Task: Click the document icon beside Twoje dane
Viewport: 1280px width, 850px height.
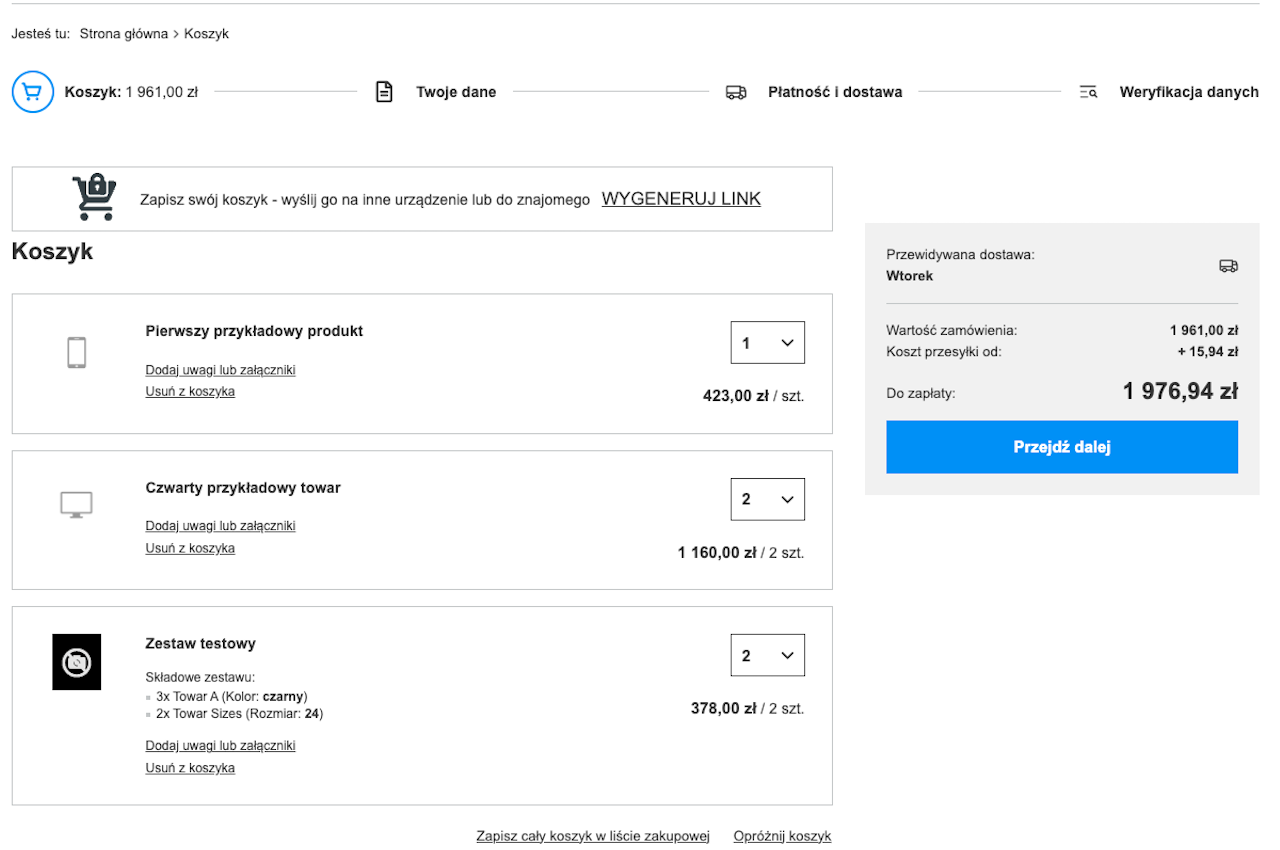Action: coord(384,92)
